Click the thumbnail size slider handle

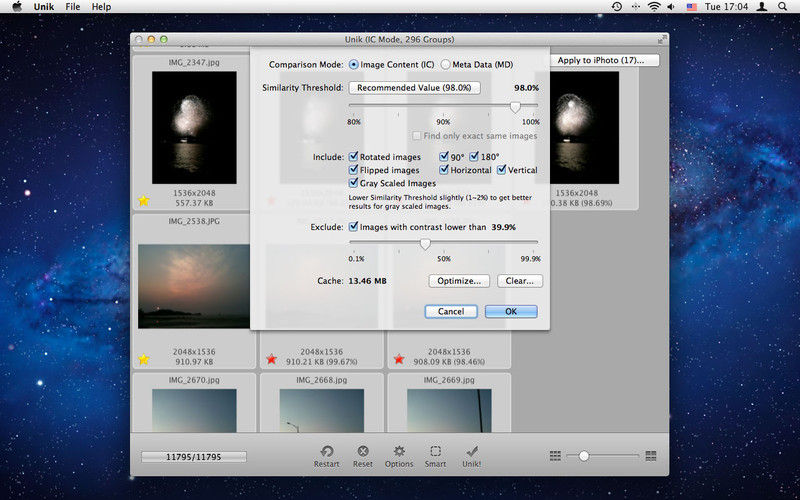tap(584, 456)
